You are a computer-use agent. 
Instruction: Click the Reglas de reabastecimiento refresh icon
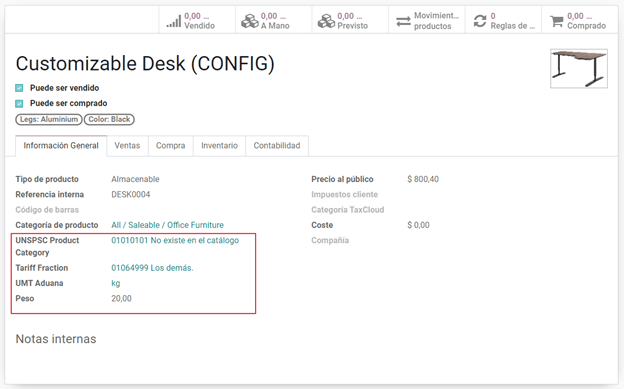480,21
